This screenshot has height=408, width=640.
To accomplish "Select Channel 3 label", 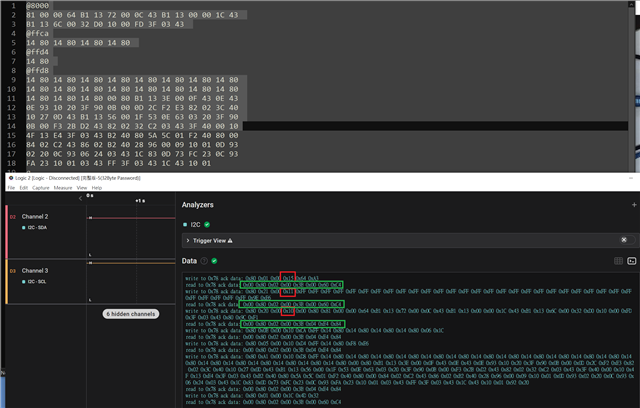I will point(35,271).
